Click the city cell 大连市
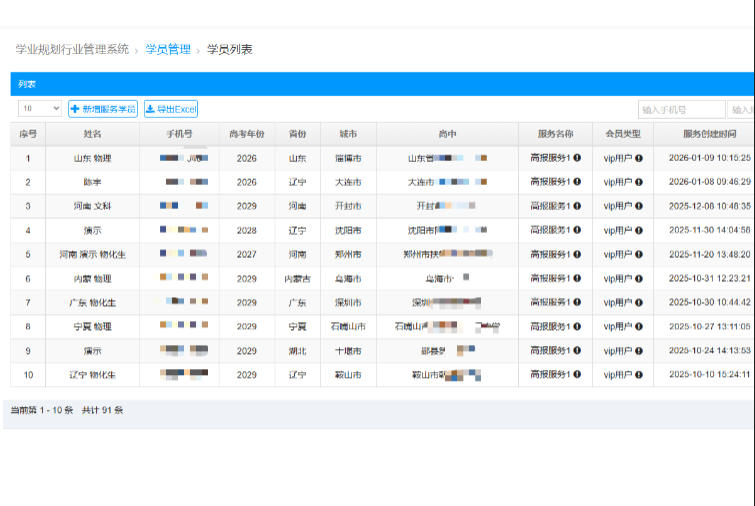Image resolution: width=755 pixels, height=506 pixels. point(348,182)
